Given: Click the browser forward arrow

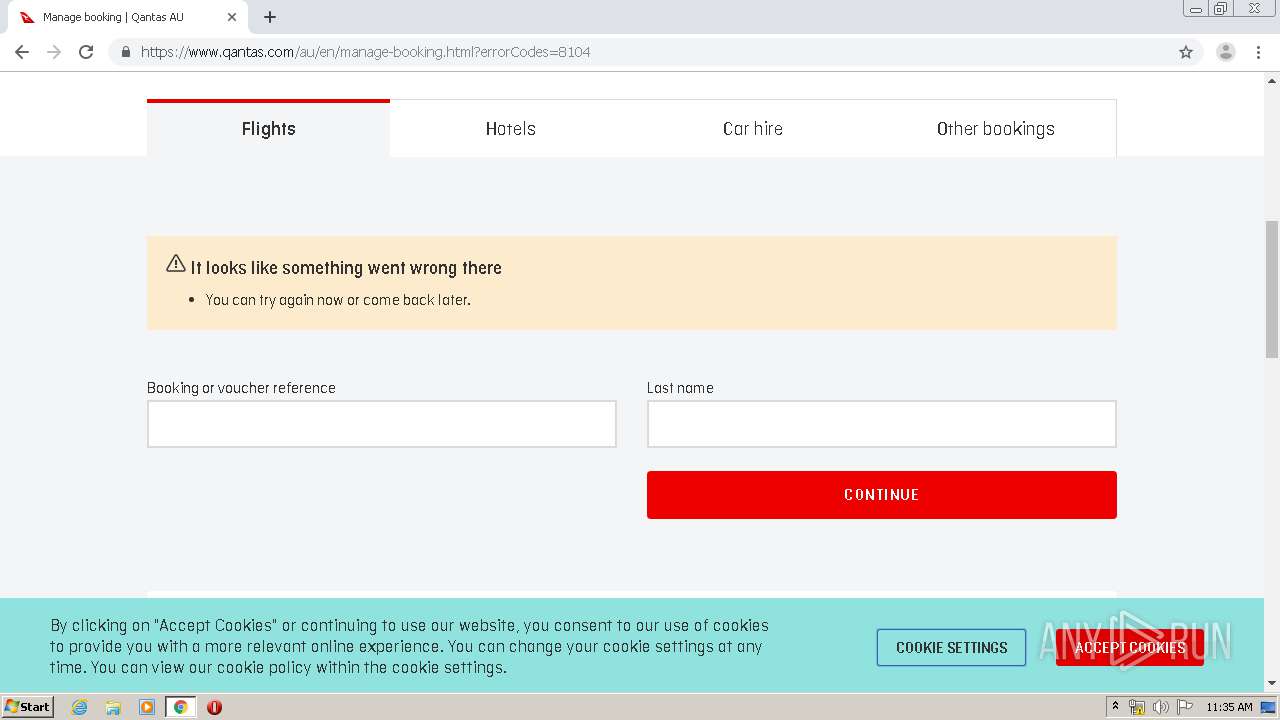Looking at the screenshot, I should [54, 52].
